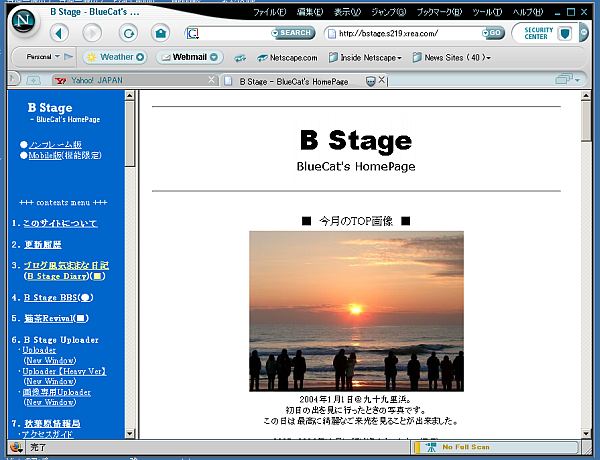Open the B Stage Diary link
Image resolution: width=600 pixels, height=460 pixels.
[x=57, y=276]
